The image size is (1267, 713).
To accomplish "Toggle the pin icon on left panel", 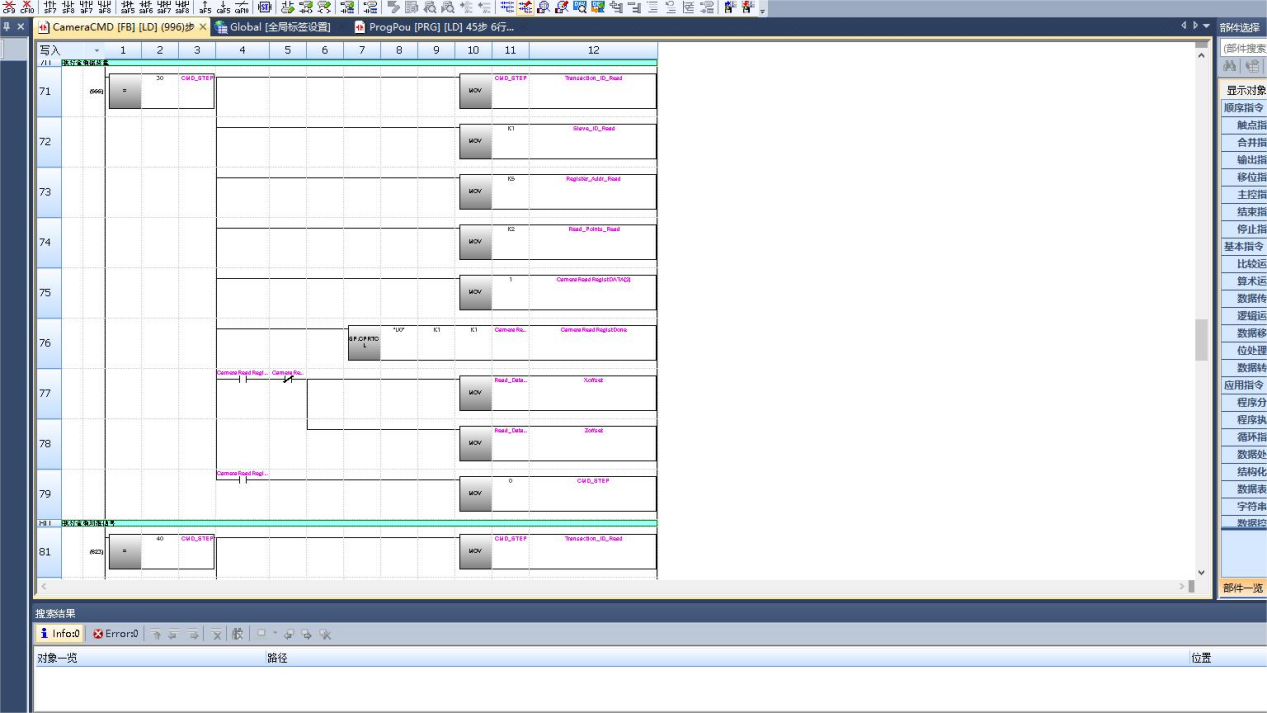I will (7, 27).
